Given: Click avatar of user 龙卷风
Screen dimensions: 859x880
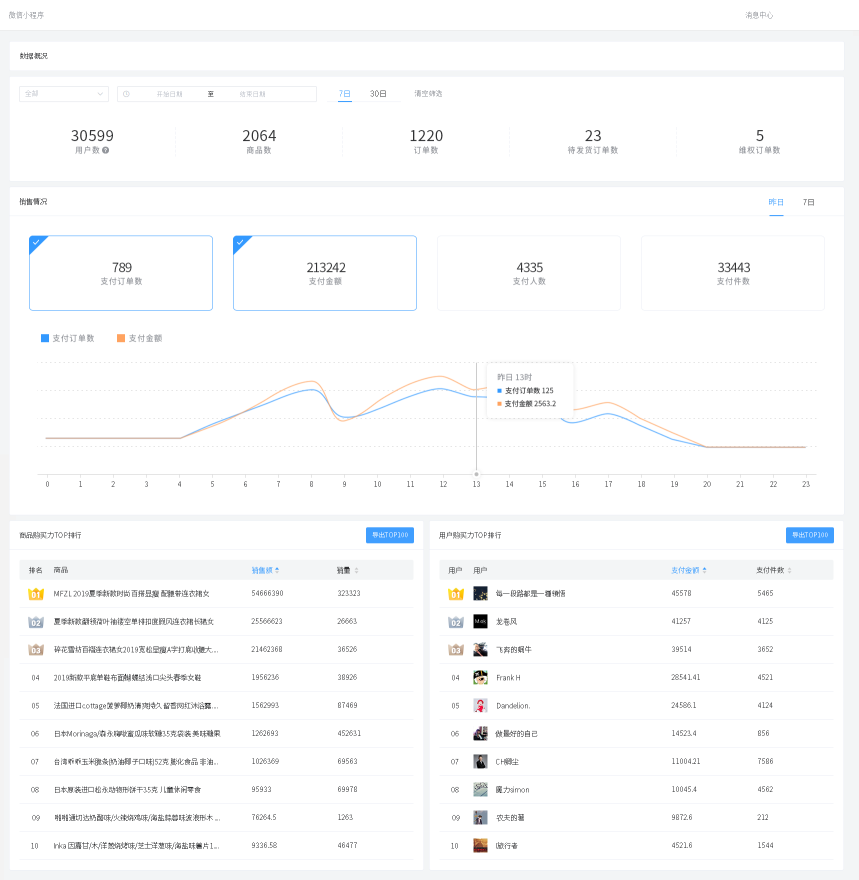Looking at the screenshot, I should point(480,621).
